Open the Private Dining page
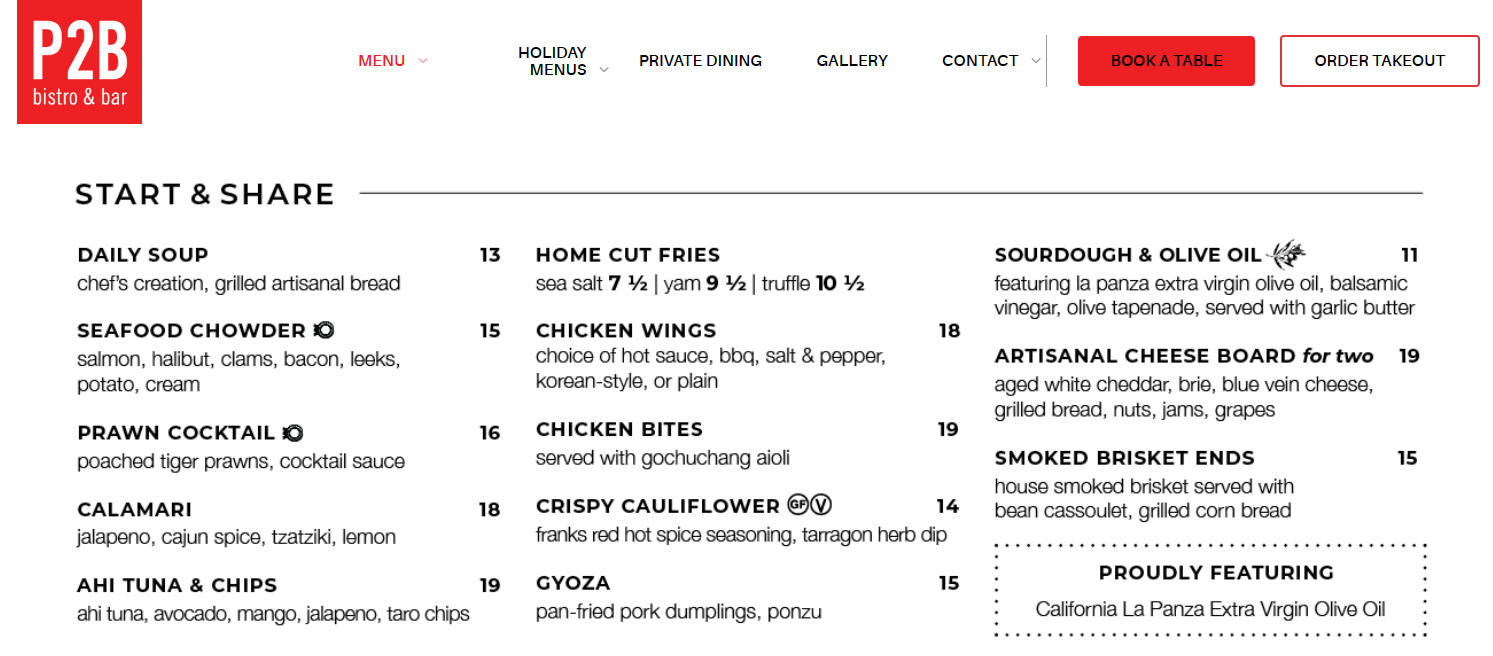The image size is (1493, 656). [x=700, y=61]
